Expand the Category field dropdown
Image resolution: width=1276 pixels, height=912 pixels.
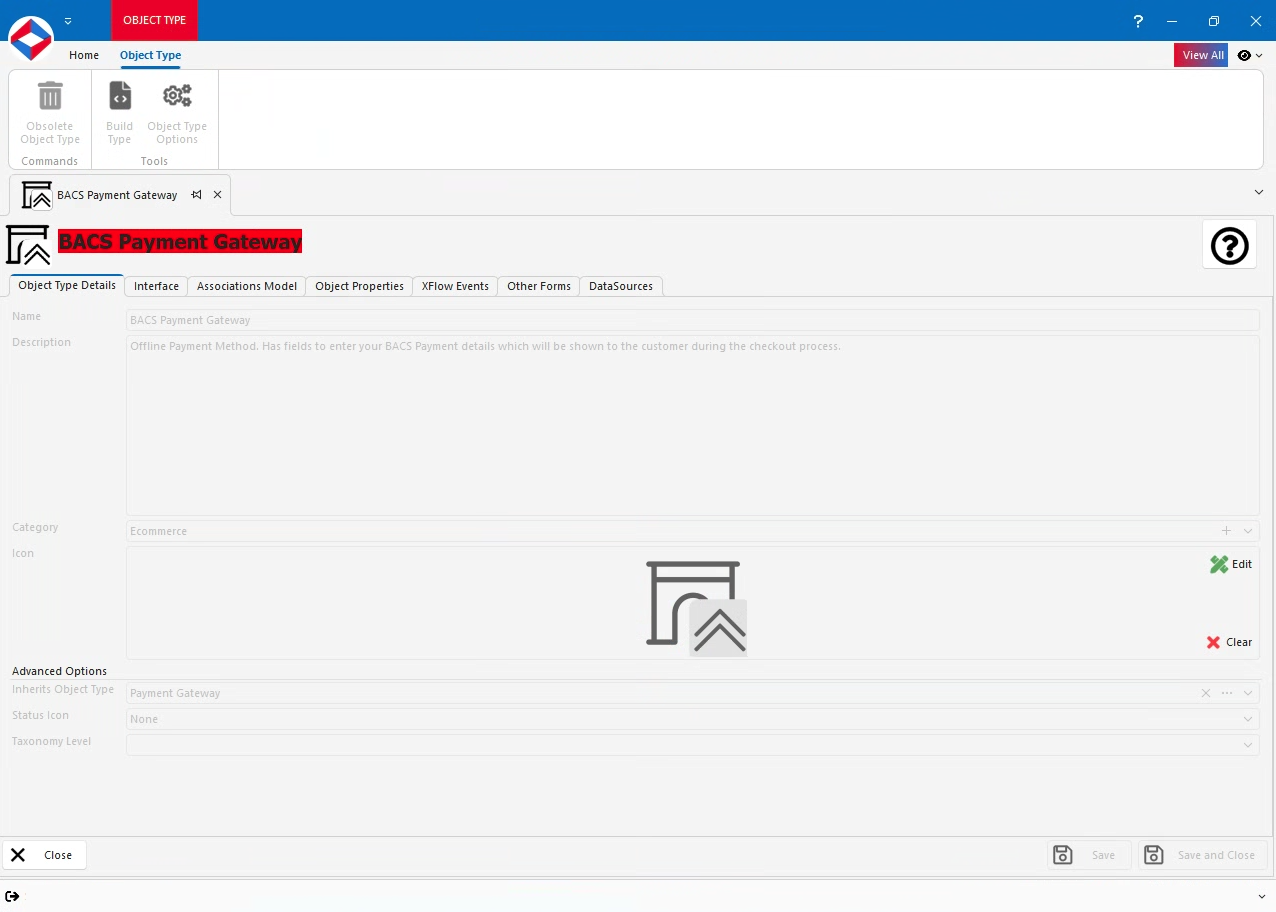(1247, 531)
